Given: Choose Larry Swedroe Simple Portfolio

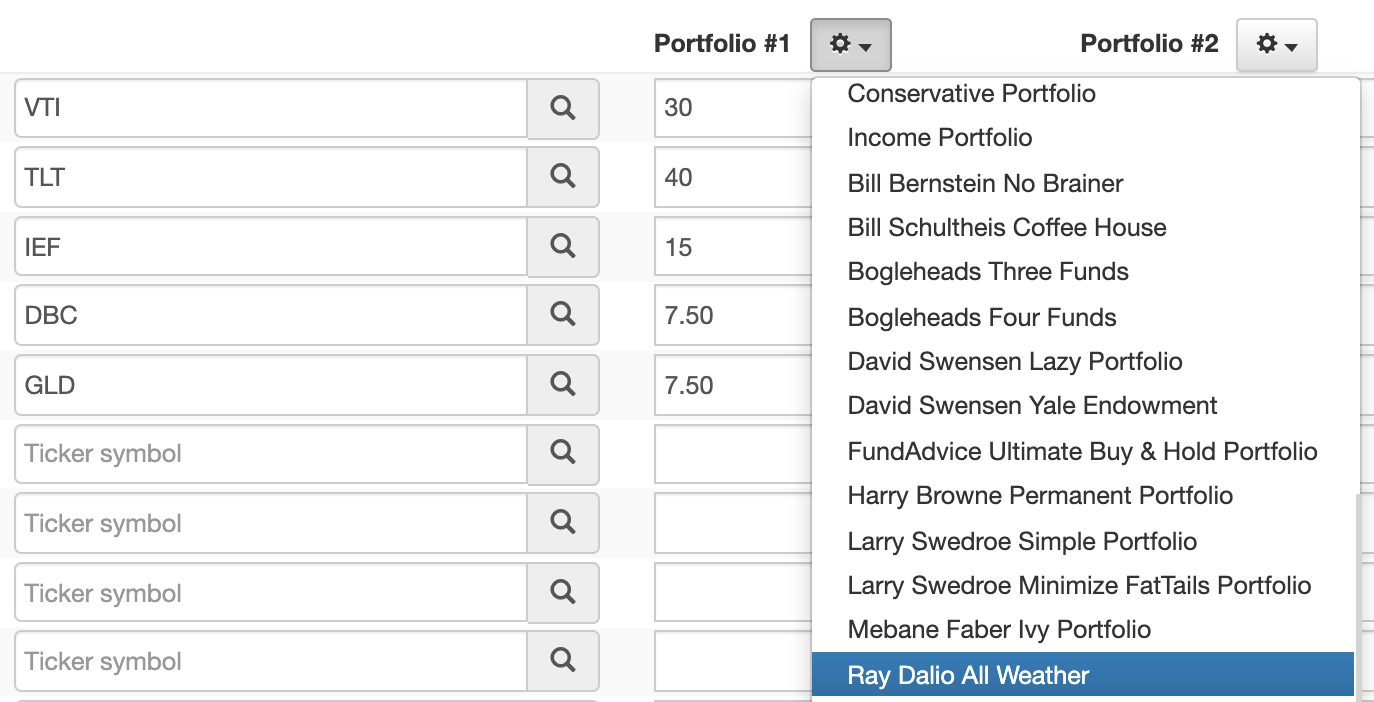Looking at the screenshot, I should 1022,542.
